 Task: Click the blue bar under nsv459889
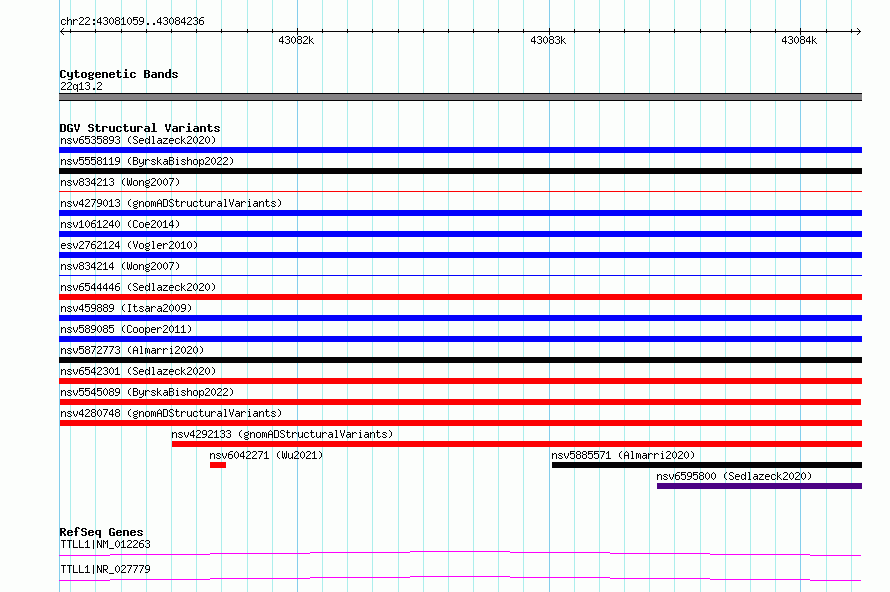pyautogui.click(x=460, y=318)
